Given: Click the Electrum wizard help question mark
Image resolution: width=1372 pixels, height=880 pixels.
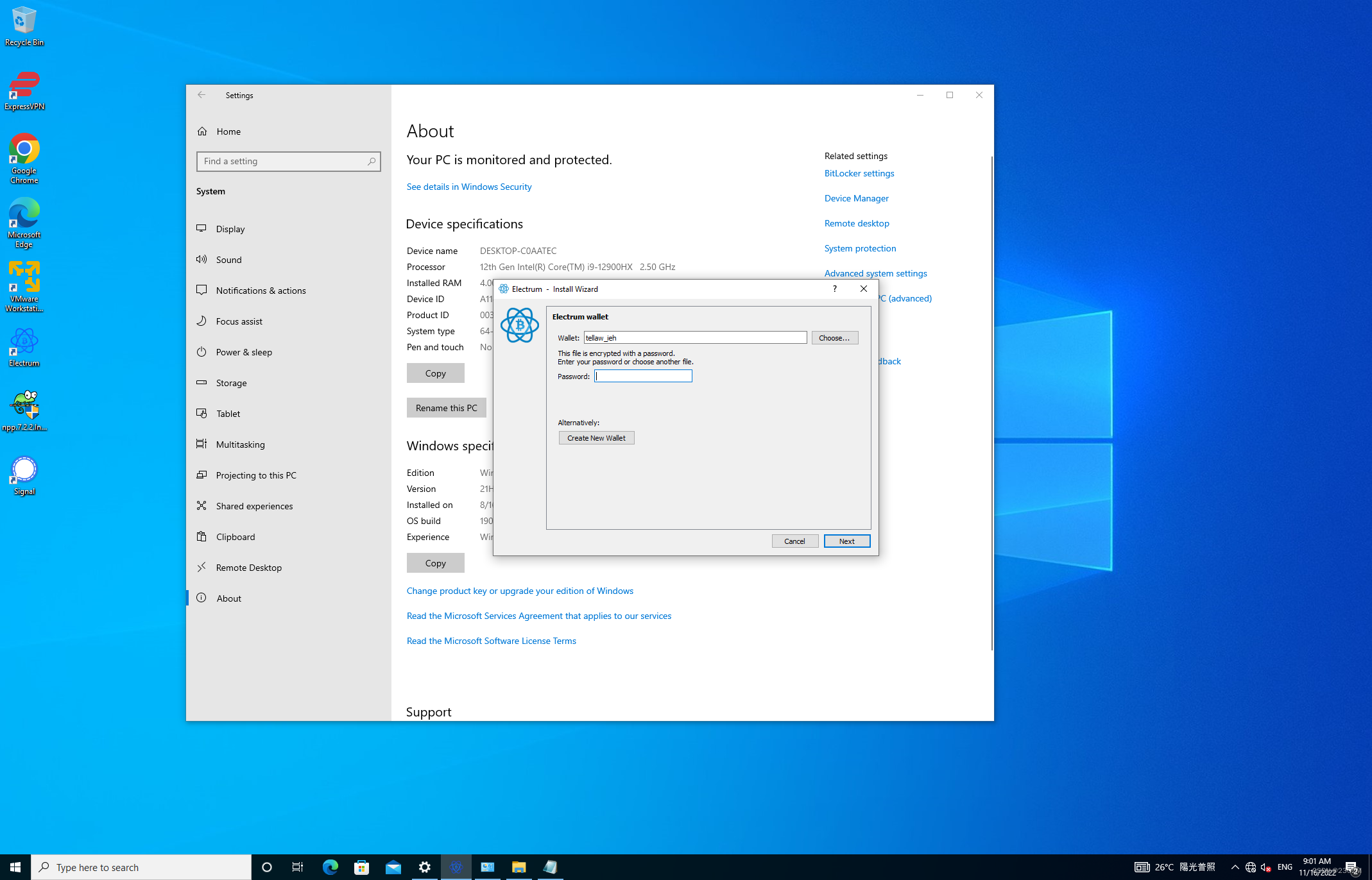Looking at the screenshot, I should (834, 289).
